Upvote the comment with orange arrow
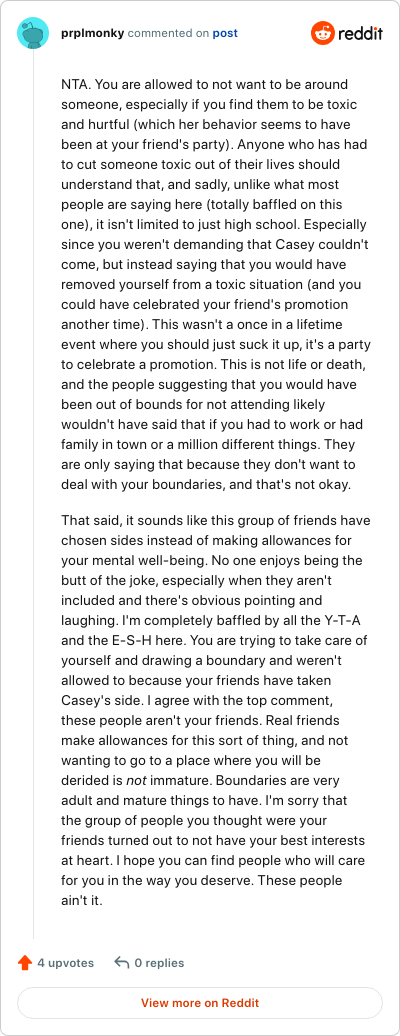 coord(25,963)
